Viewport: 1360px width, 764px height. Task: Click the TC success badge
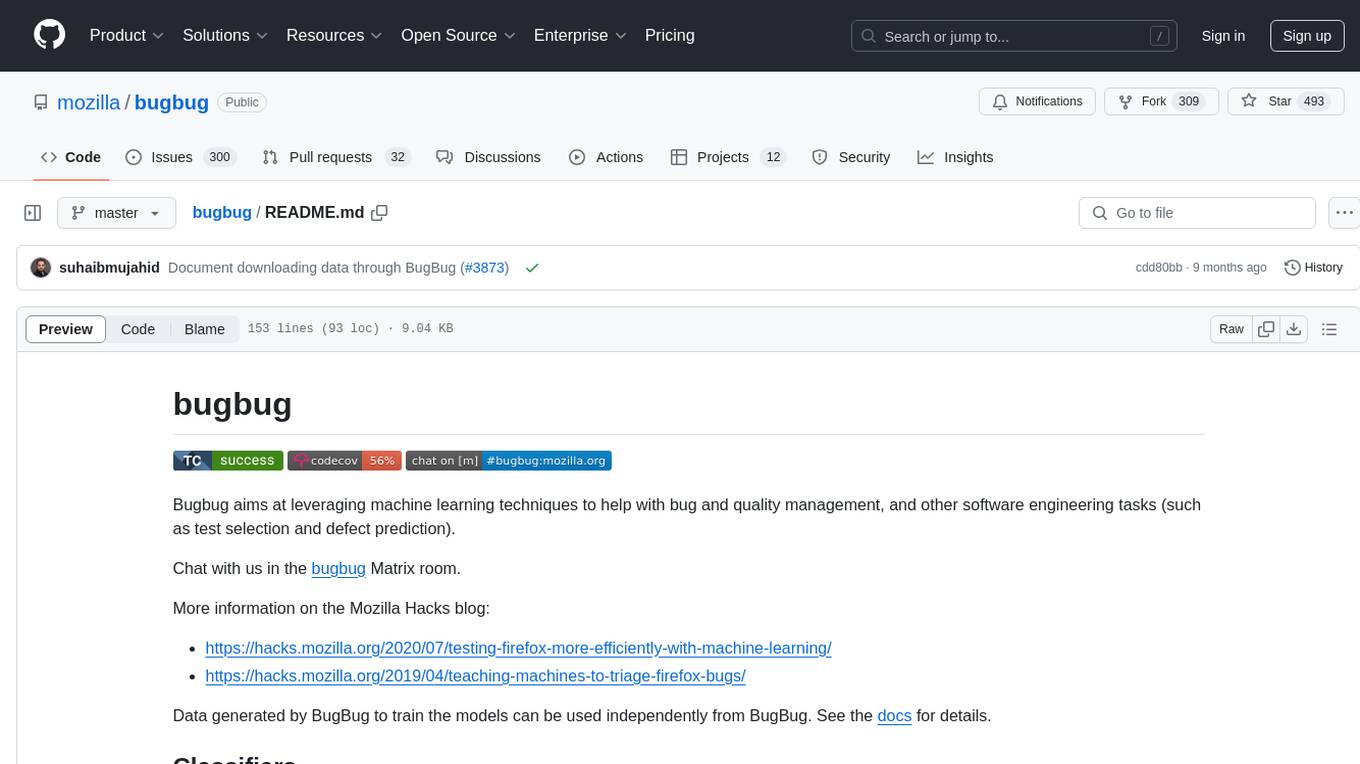228,460
